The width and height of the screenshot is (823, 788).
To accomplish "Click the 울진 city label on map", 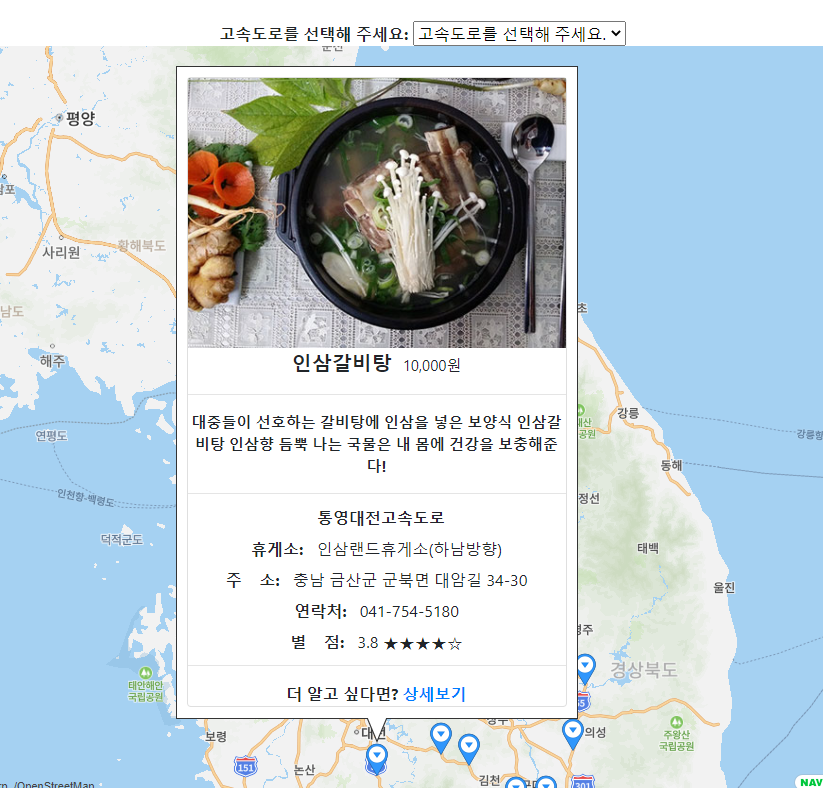I will [724, 587].
